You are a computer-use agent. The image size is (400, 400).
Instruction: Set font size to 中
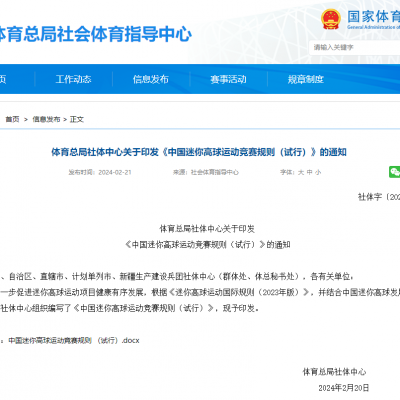pyautogui.click(x=310, y=172)
